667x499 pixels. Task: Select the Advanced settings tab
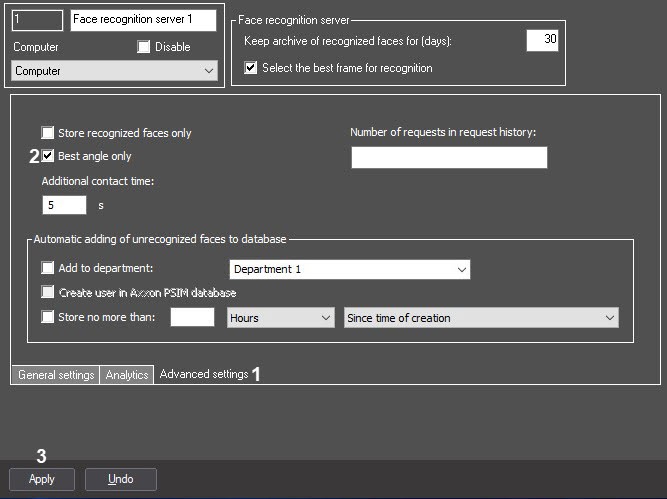coord(204,374)
